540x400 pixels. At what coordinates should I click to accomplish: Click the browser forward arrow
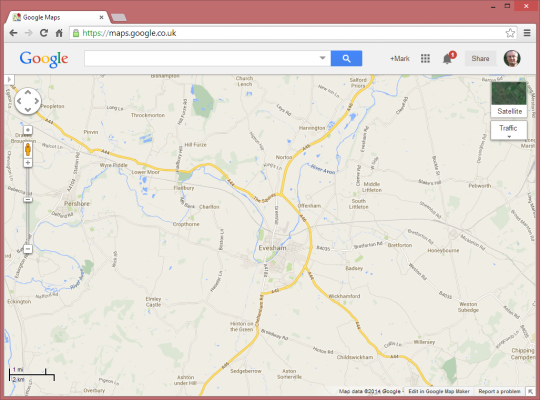29,33
